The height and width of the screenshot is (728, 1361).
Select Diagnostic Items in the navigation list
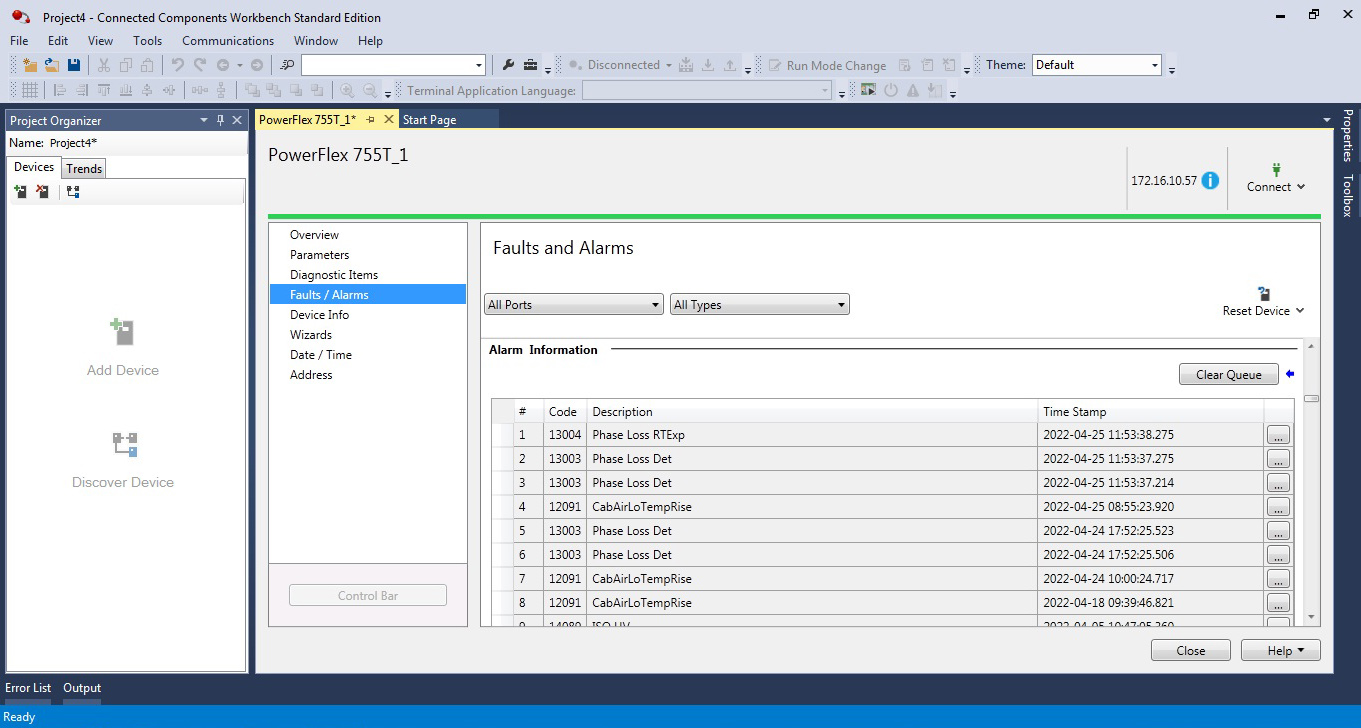pyautogui.click(x=334, y=275)
